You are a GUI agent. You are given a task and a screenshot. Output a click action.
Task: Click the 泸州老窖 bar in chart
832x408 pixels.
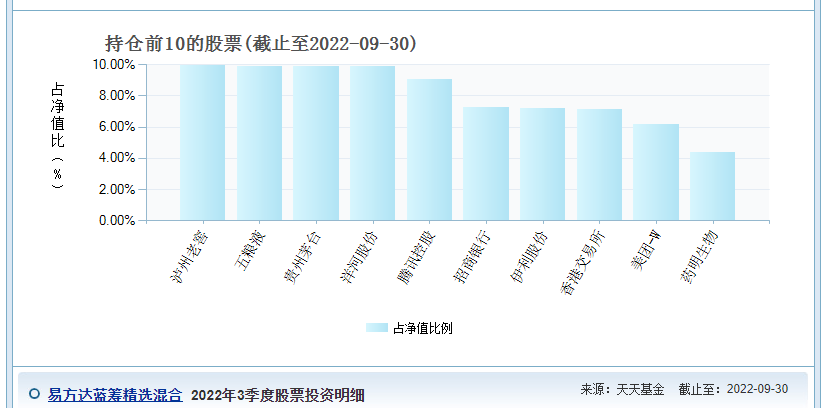pos(202,142)
